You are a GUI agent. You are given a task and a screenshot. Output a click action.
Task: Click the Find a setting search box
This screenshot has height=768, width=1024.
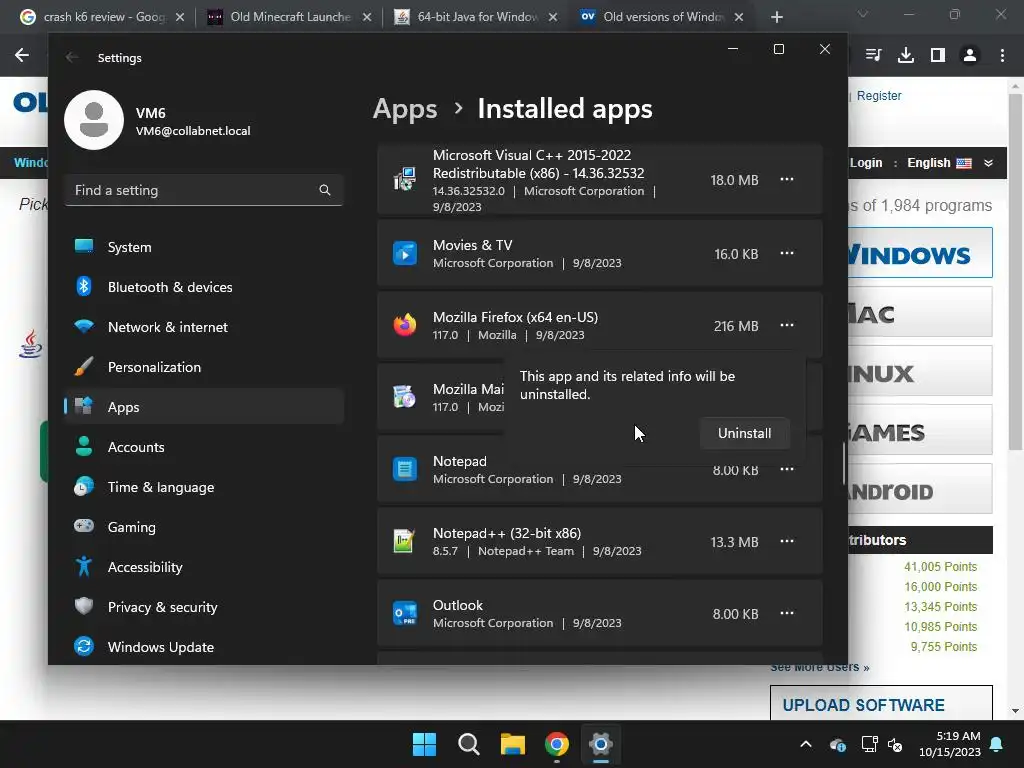click(x=204, y=190)
